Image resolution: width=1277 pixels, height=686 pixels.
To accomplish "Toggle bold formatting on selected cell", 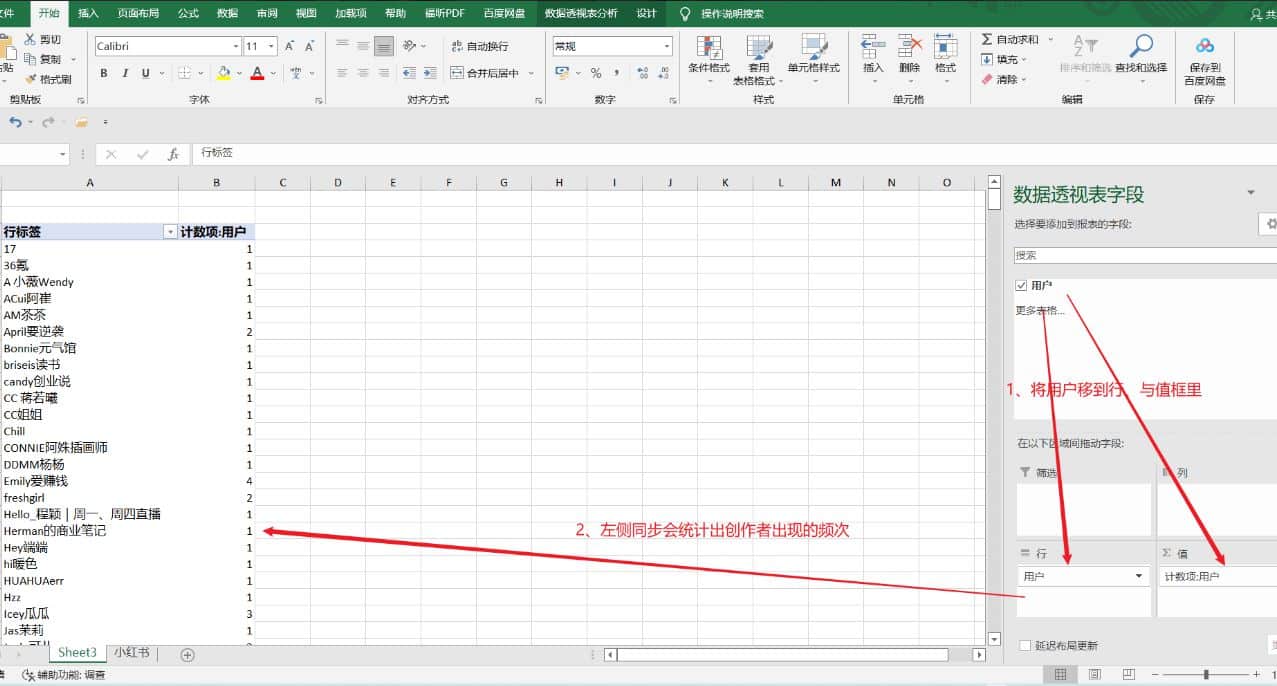I will click(x=103, y=72).
